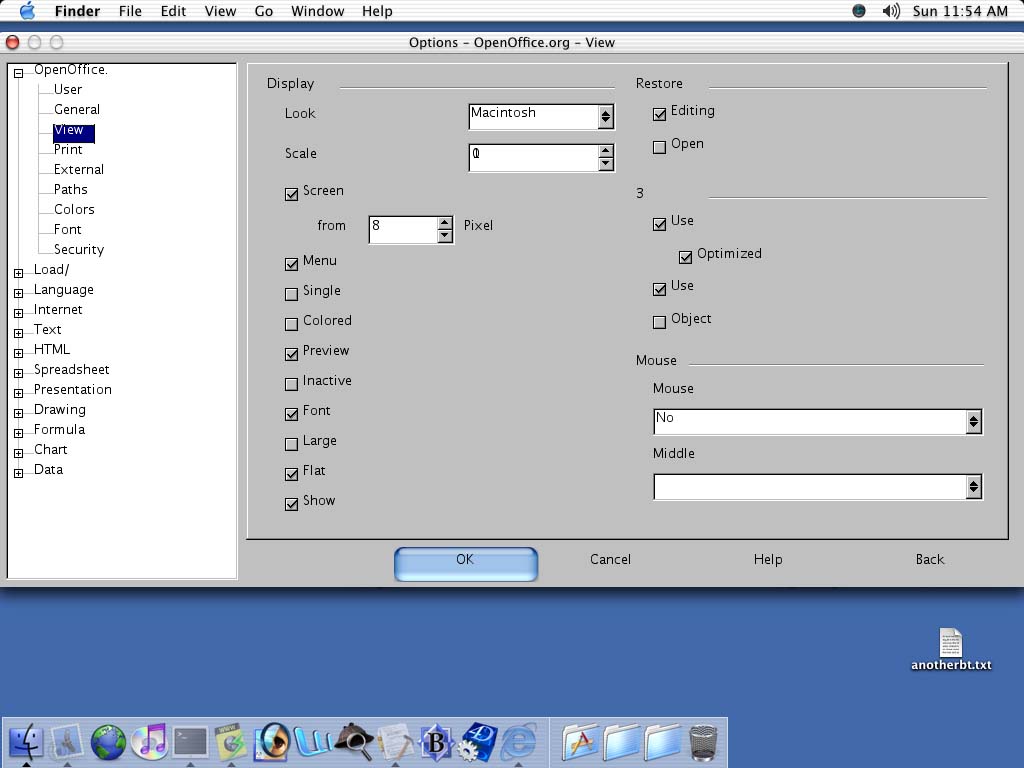This screenshot has width=1024, height=768.
Task: Launch iTunes from the dock
Action: pyautogui.click(x=150, y=742)
